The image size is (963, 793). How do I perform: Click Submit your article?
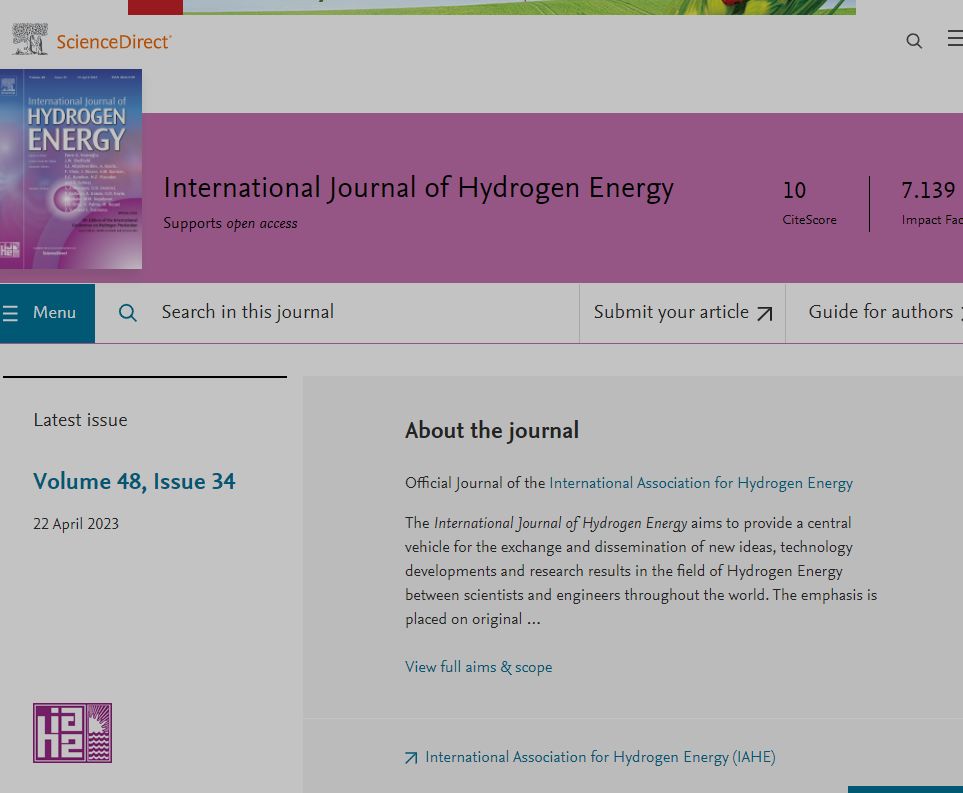(x=670, y=312)
